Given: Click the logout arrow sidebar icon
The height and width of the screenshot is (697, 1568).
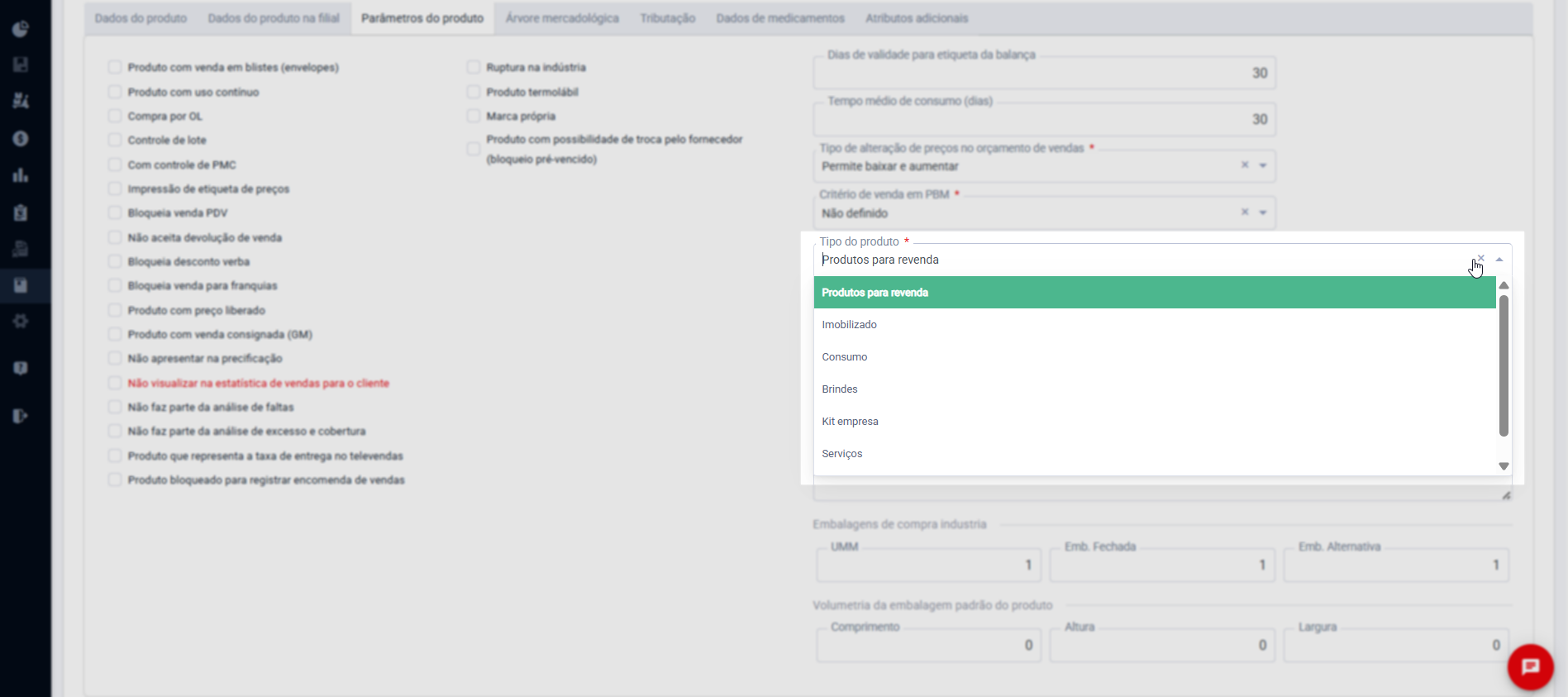Looking at the screenshot, I should (21, 416).
